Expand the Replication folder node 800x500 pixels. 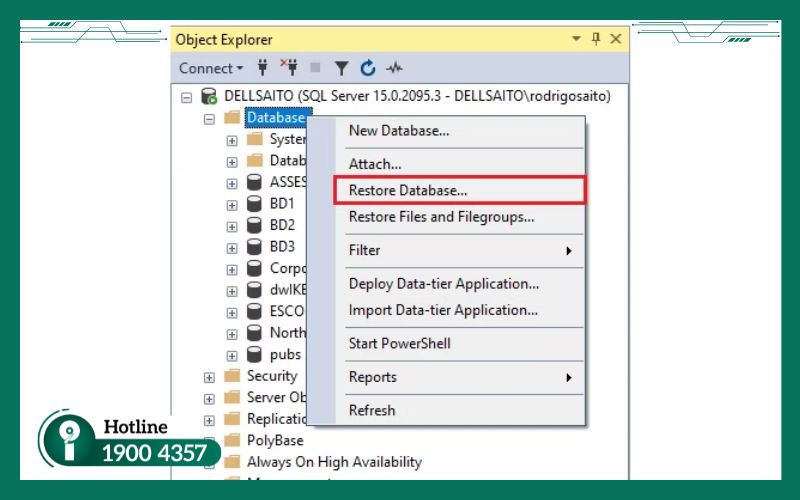[x=209, y=420]
